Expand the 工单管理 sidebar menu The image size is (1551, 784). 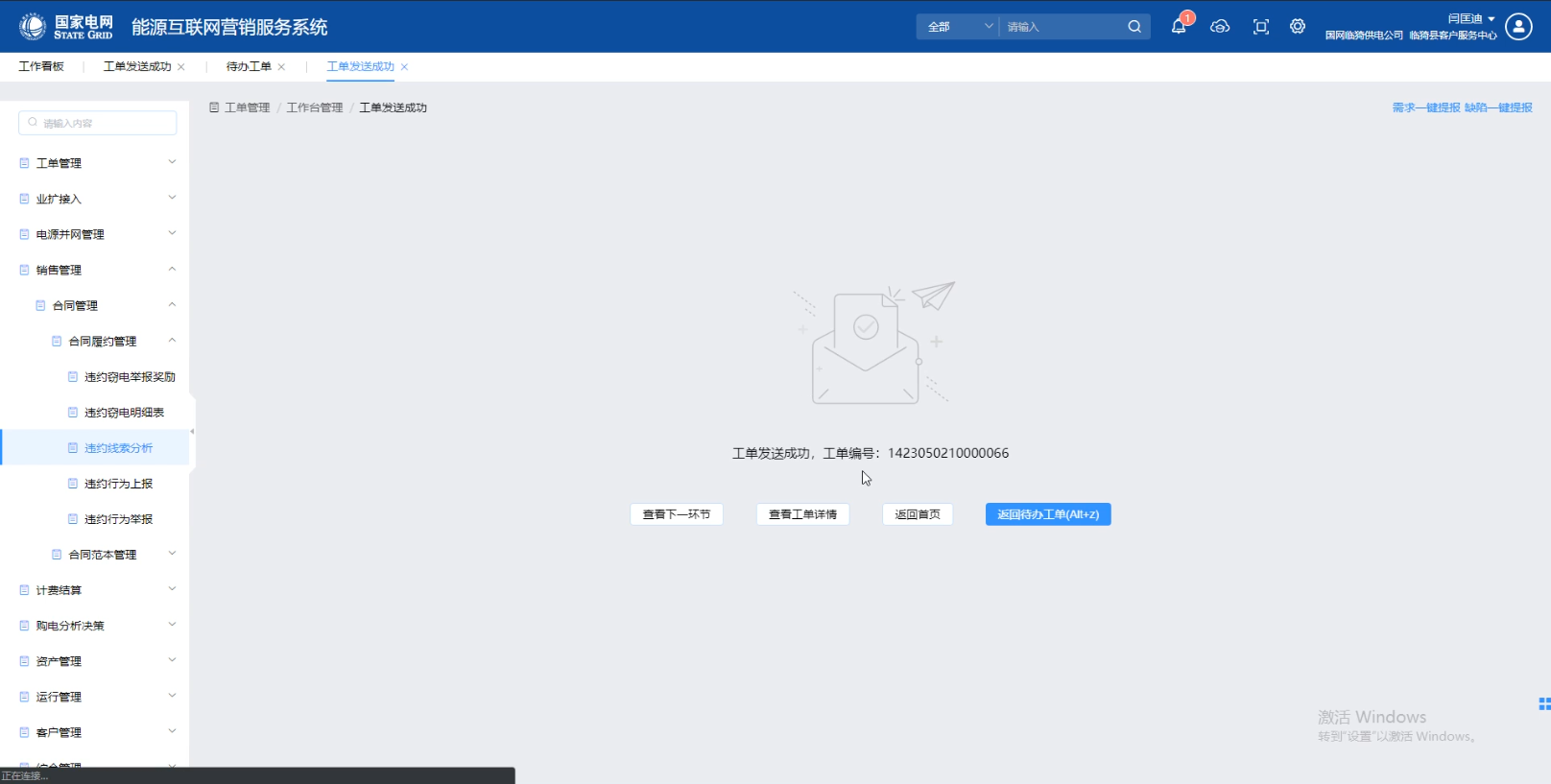[96, 163]
